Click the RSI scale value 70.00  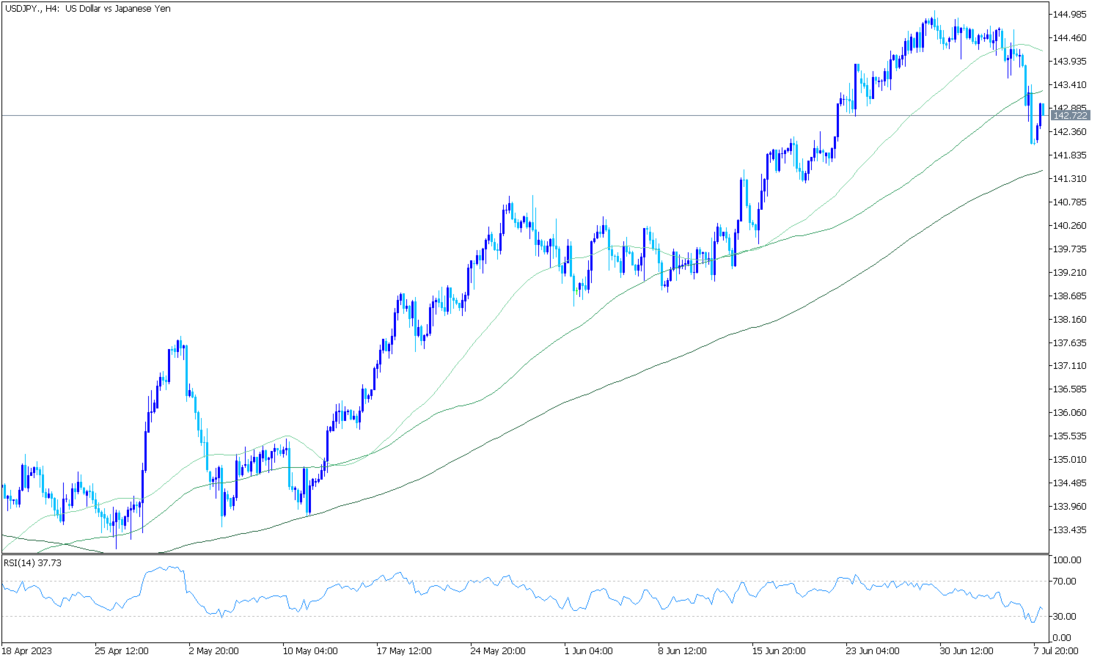click(1066, 581)
